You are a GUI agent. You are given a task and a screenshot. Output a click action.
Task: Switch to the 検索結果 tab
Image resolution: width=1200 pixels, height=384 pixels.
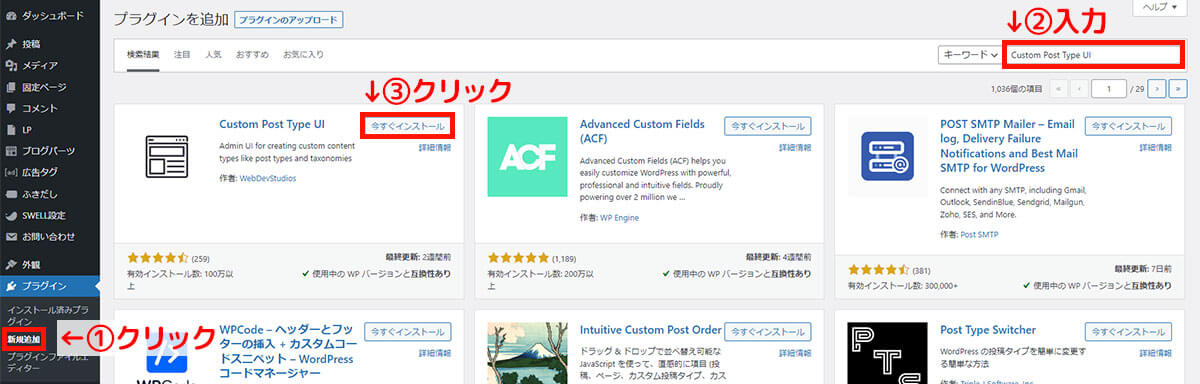tap(143, 55)
